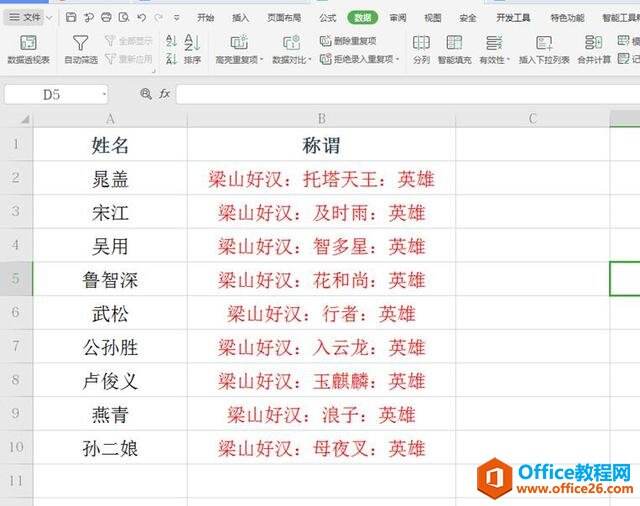Click the zoom magnifier beside fx
The width and height of the screenshot is (640, 506).
pos(146,94)
